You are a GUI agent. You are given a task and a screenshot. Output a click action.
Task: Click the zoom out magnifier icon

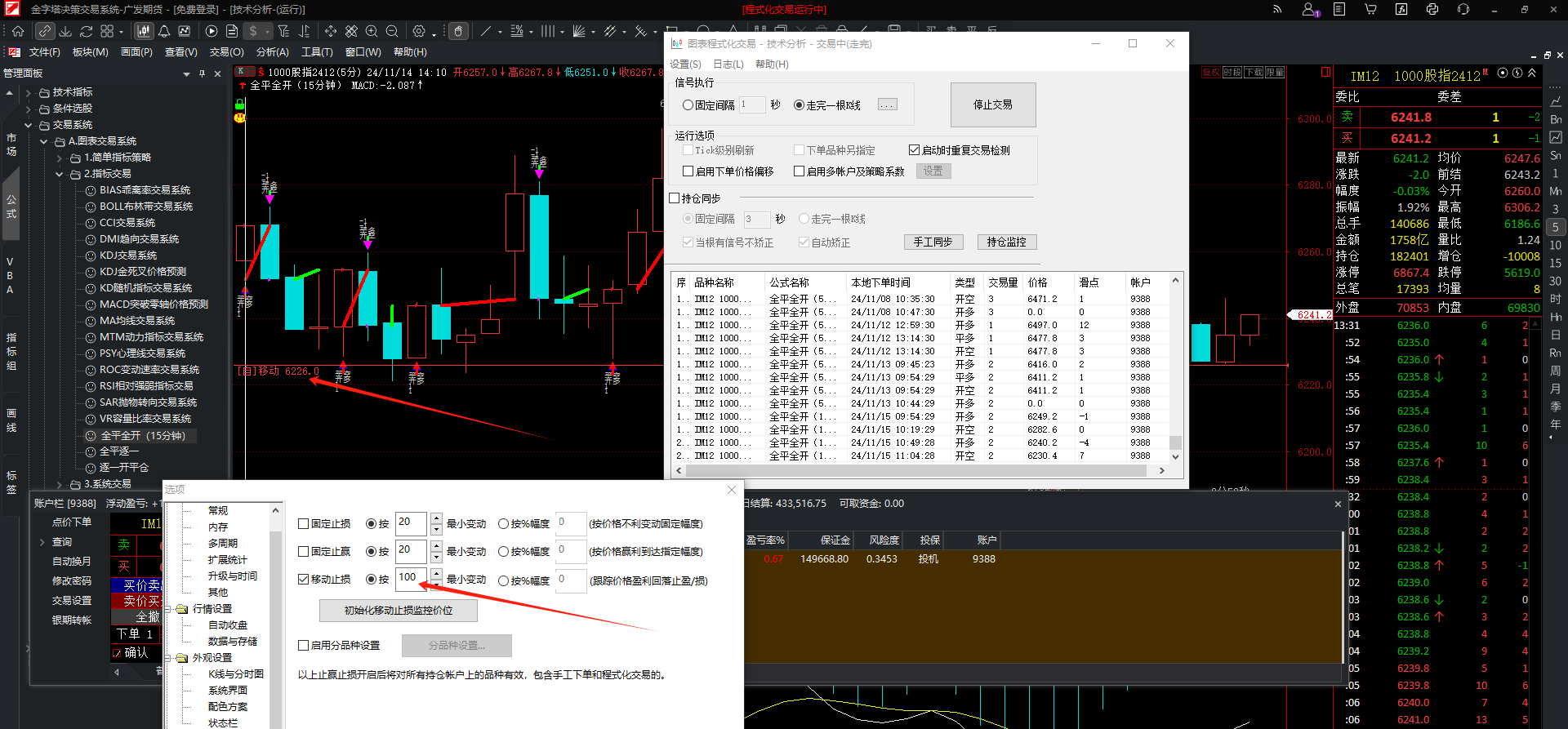392,31
